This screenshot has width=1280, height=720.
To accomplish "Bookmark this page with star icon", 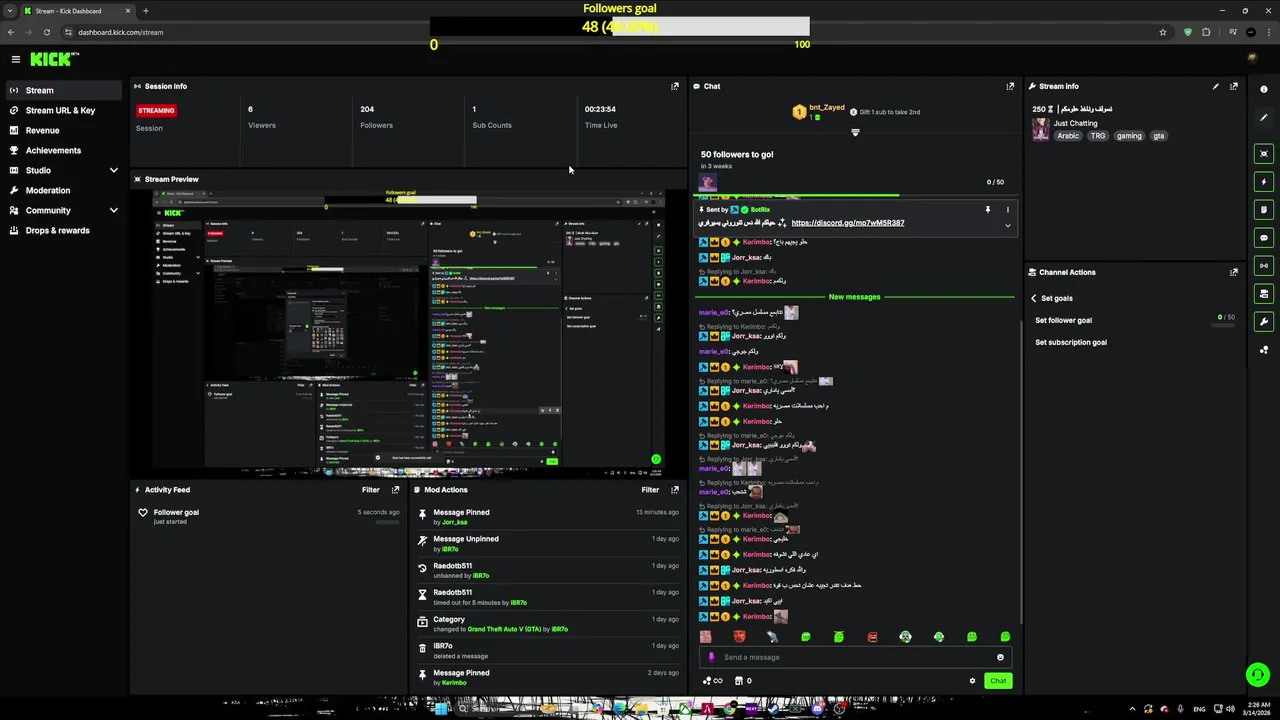I will tap(1163, 32).
